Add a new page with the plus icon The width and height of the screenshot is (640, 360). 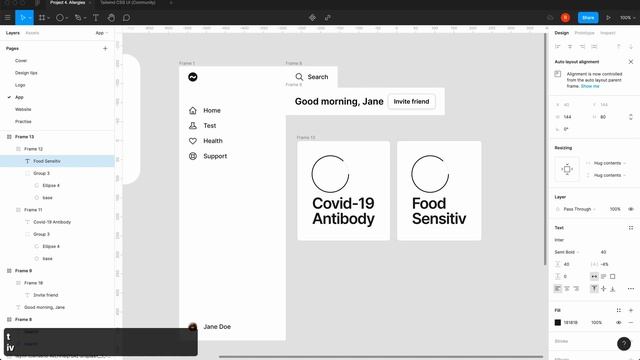click(x=105, y=48)
